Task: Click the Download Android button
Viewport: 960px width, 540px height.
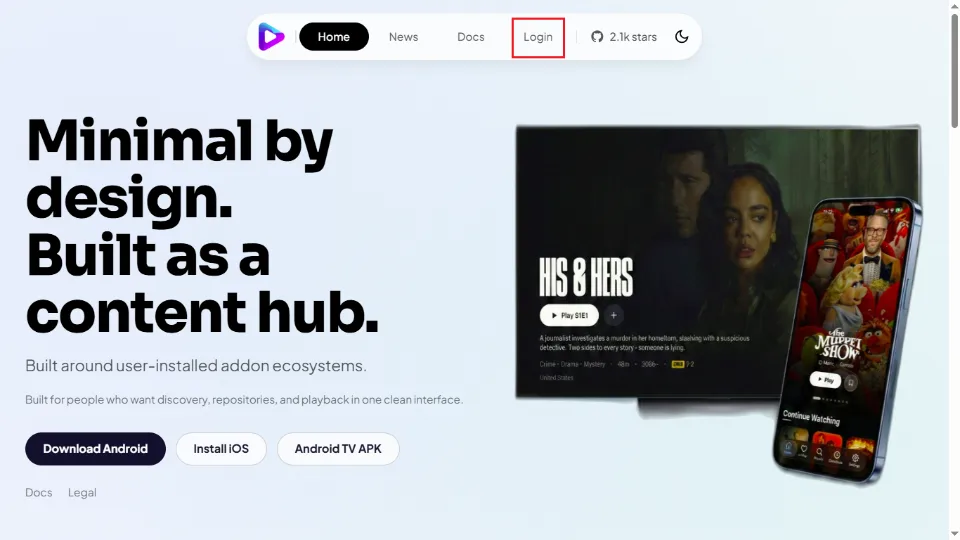Action: (x=96, y=449)
